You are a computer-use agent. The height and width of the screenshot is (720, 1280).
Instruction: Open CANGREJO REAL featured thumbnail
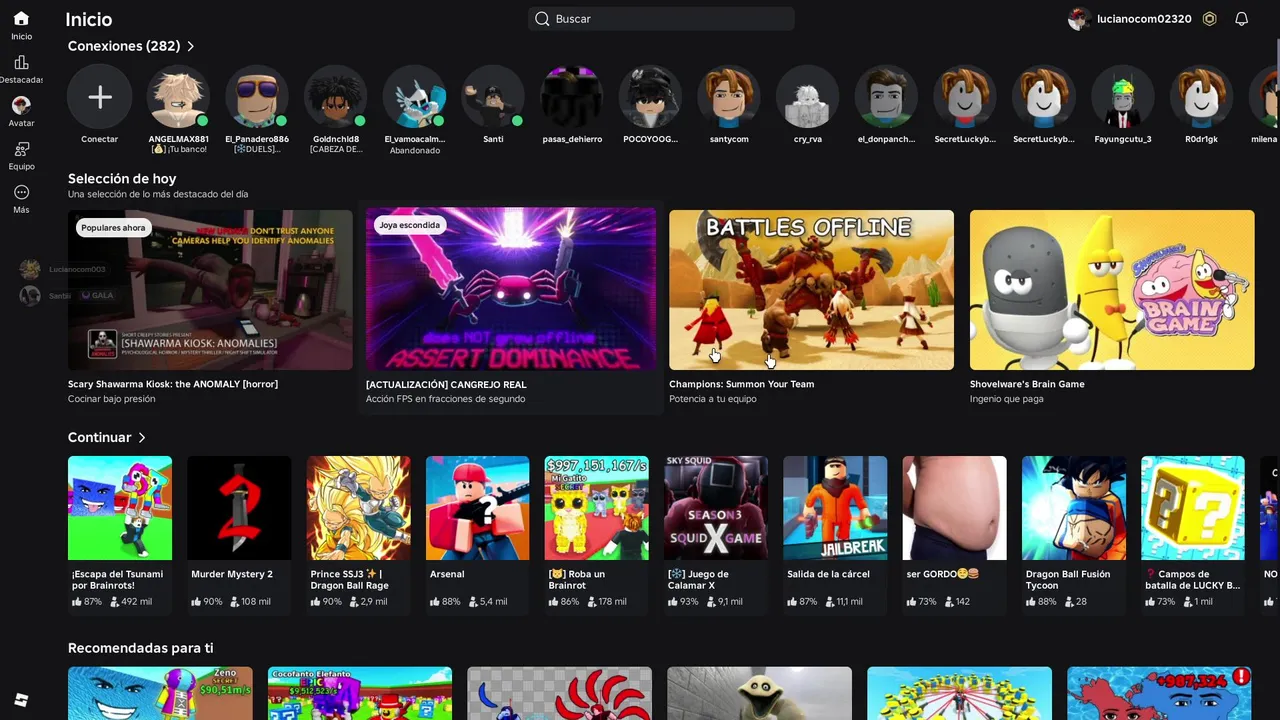tap(511, 290)
